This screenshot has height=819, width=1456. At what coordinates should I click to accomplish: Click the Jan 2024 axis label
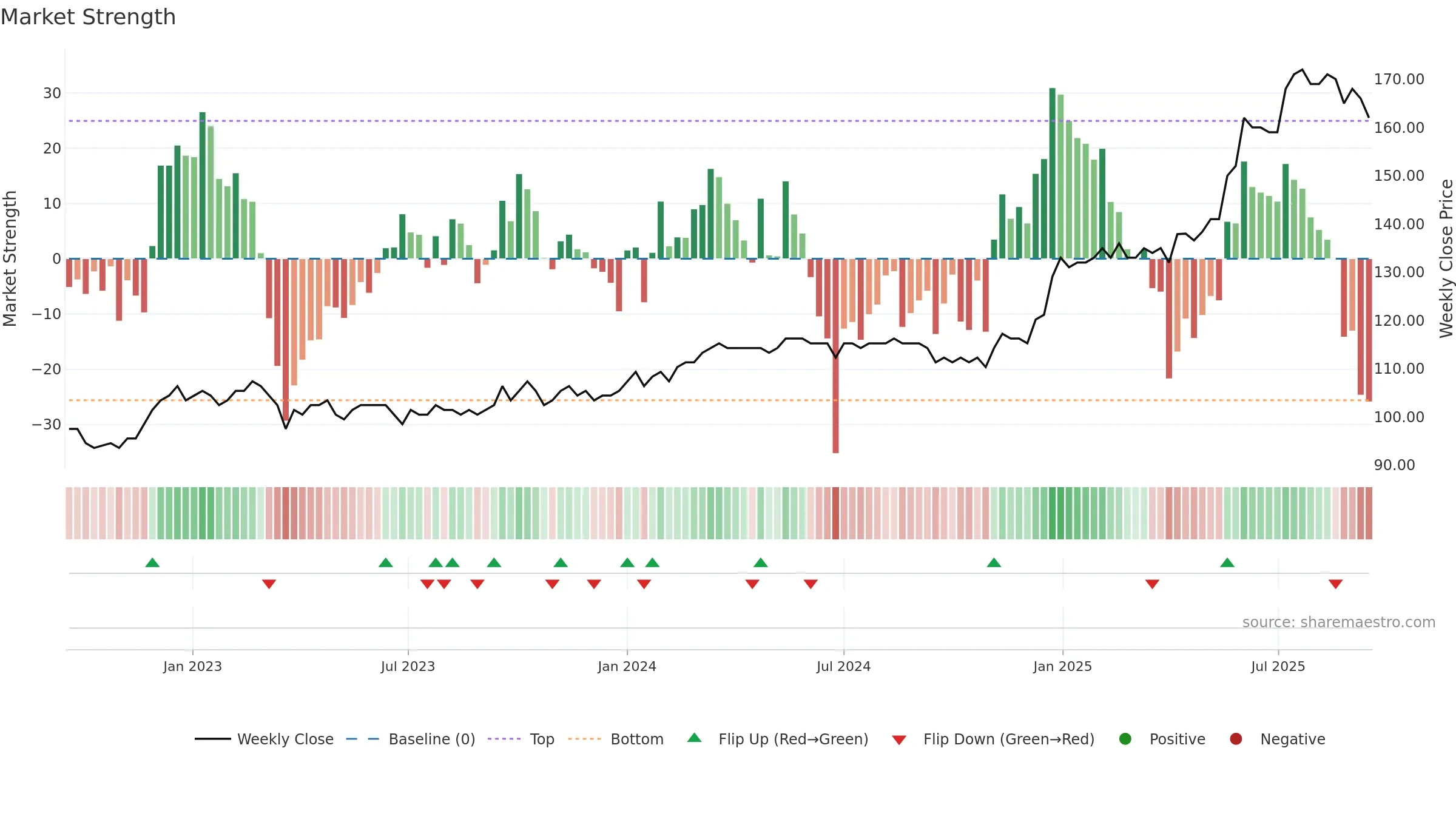point(627,666)
